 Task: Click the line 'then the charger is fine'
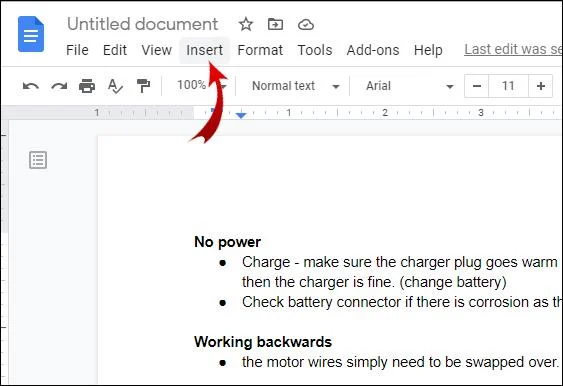tap(374, 282)
